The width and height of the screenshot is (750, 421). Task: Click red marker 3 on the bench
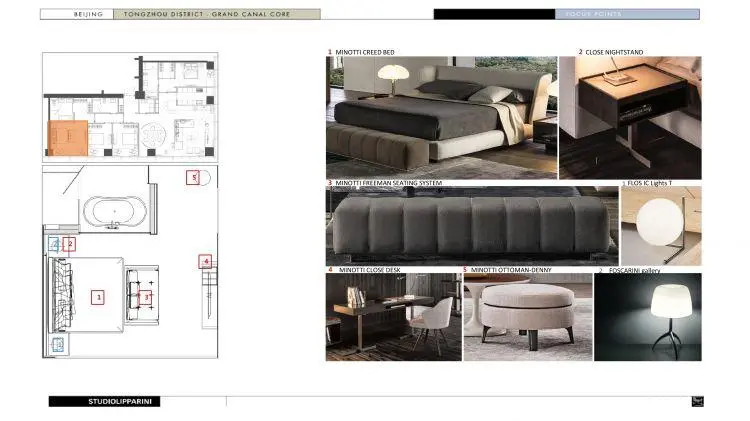(146, 297)
